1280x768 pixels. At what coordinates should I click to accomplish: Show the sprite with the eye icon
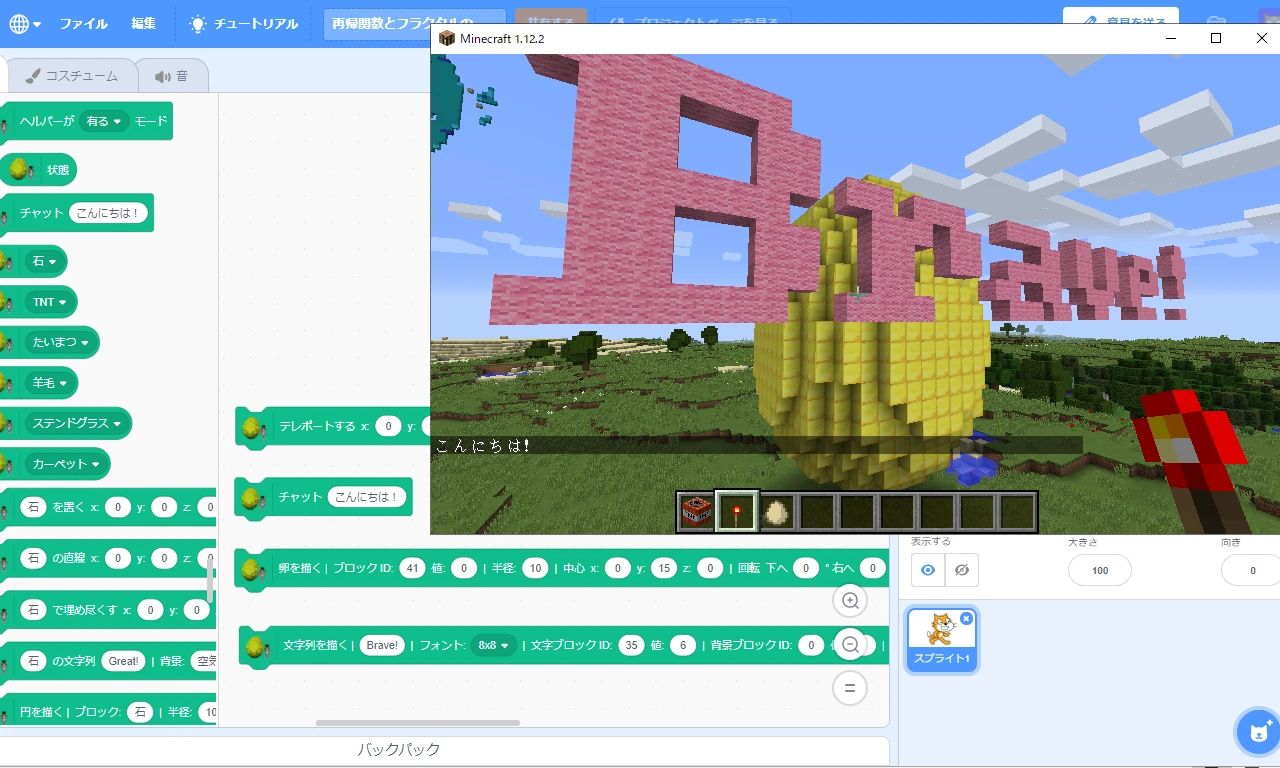(928, 570)
